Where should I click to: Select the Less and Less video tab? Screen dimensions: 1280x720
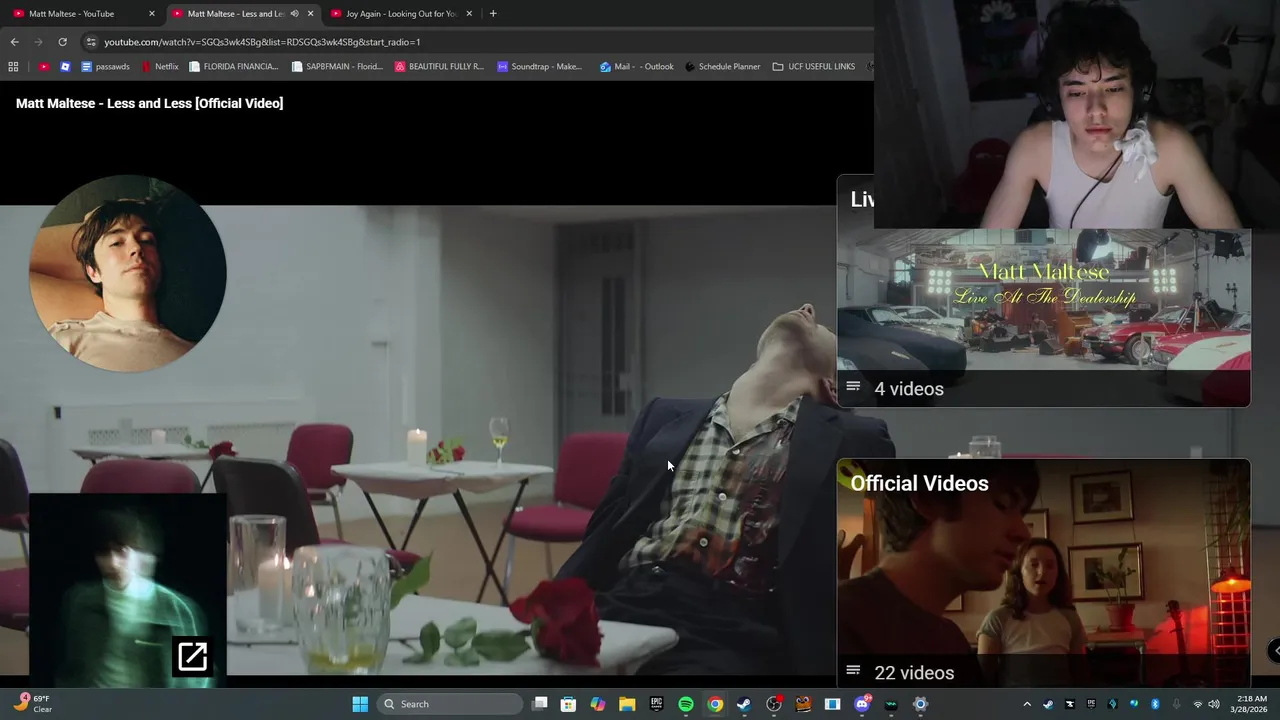(235, 14)
